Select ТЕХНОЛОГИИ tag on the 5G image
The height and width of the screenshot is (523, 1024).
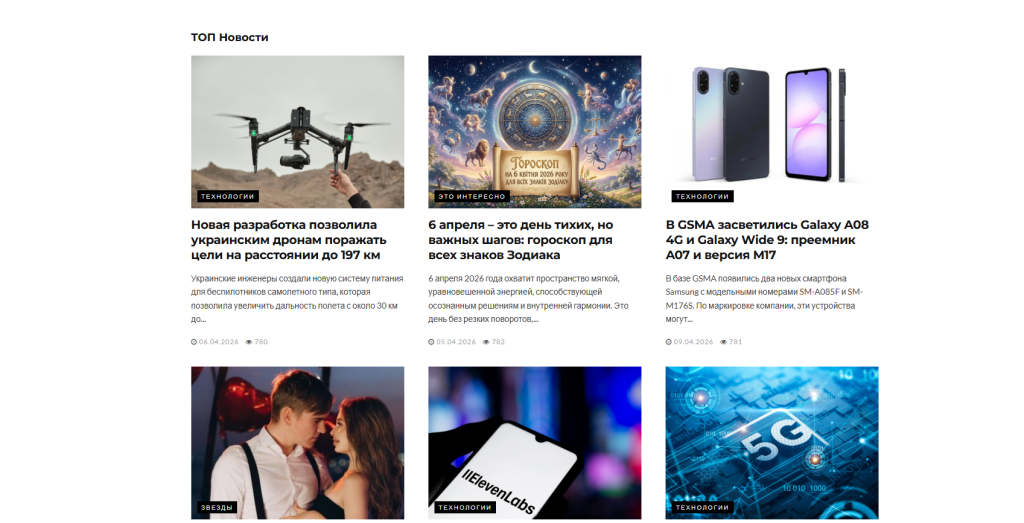pos(703,507)
